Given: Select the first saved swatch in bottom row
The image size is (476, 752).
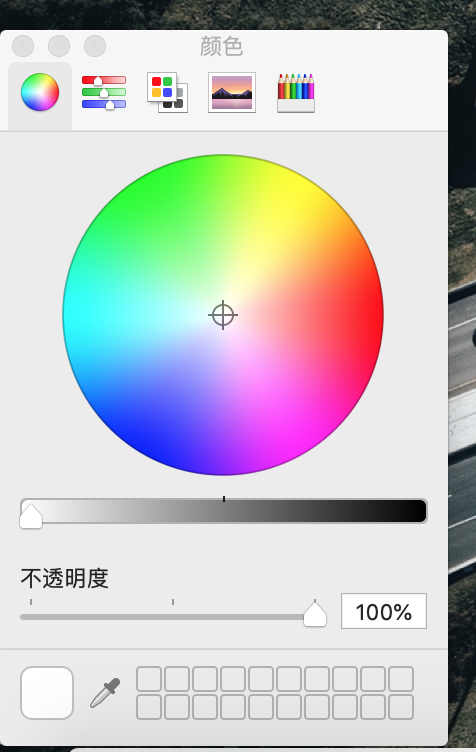Looking at the screenshot, I should tap(149, 707).
